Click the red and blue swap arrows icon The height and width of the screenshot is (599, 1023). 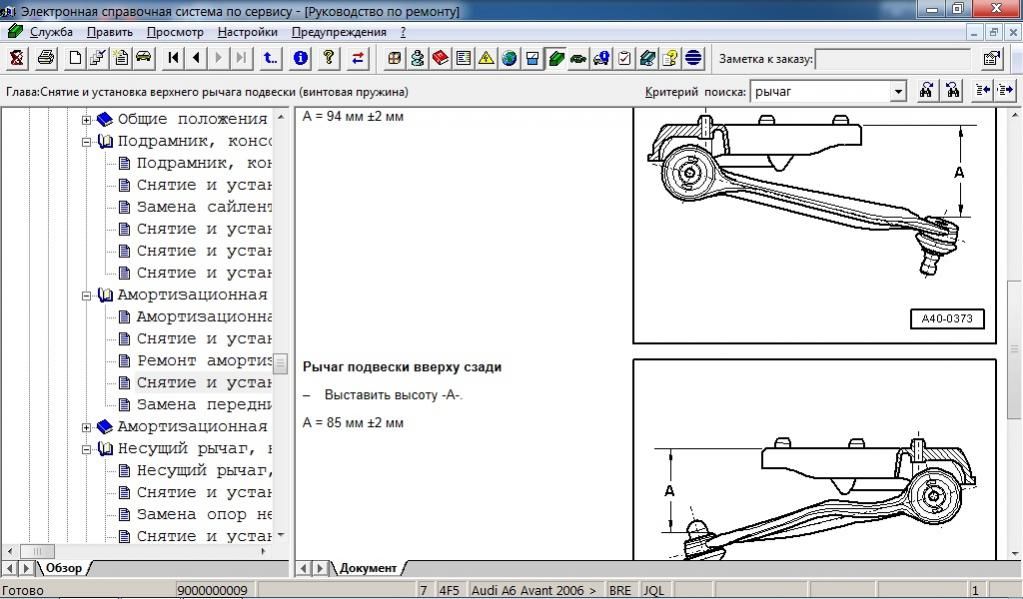point(358,59)
